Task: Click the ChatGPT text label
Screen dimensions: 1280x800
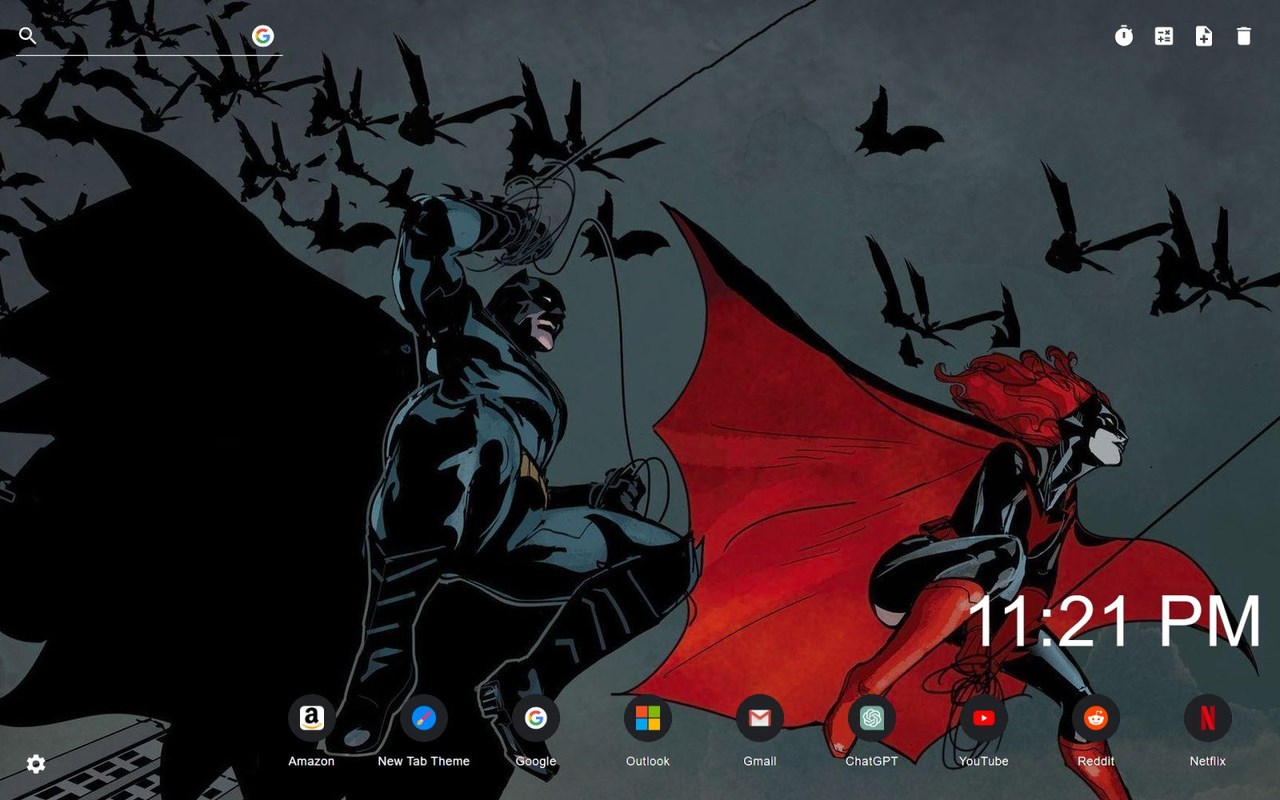Action: (x=872, y=761)
